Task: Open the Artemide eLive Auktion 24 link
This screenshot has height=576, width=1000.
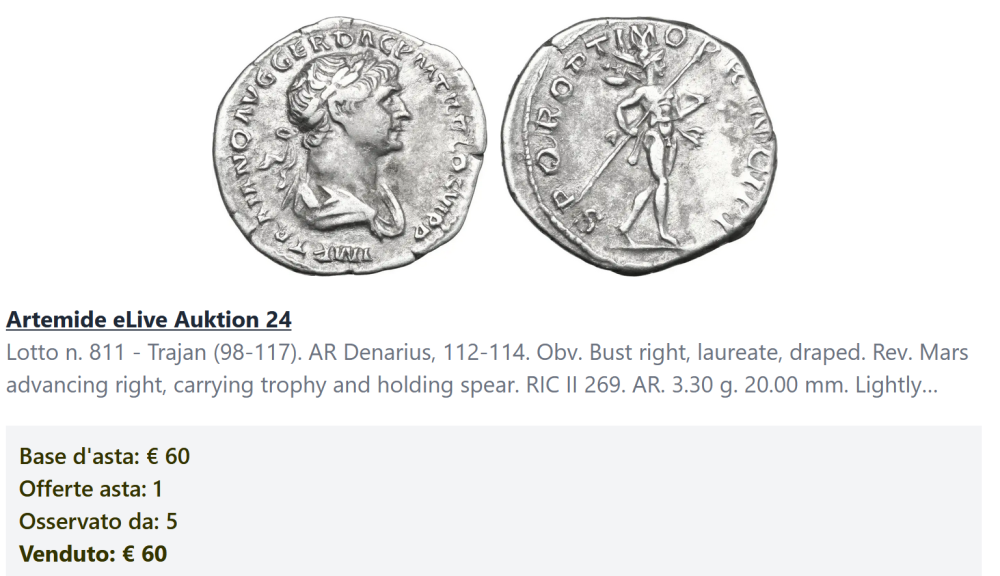Action: point(149,320)
